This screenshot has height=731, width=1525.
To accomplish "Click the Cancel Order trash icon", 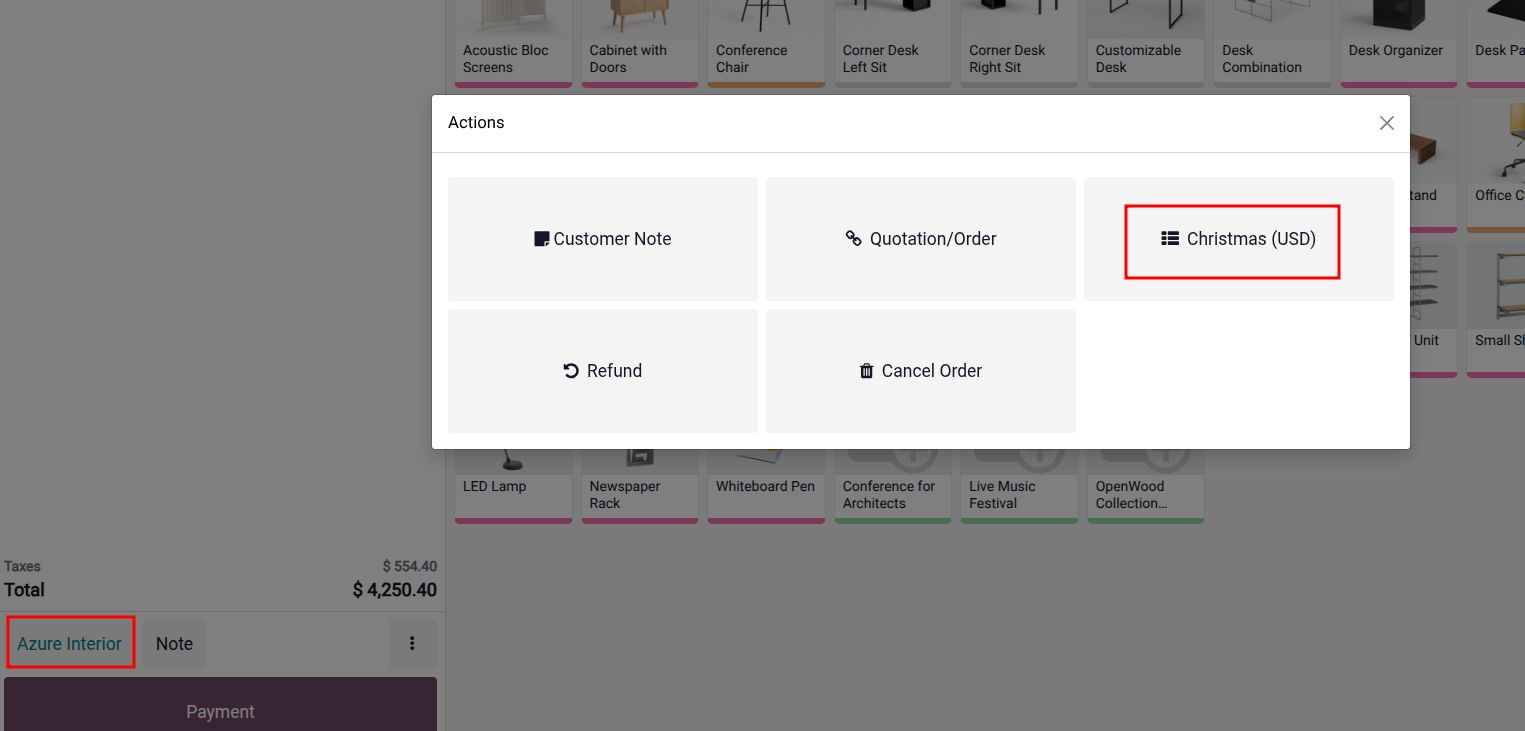I will click(x=866, y=371).
